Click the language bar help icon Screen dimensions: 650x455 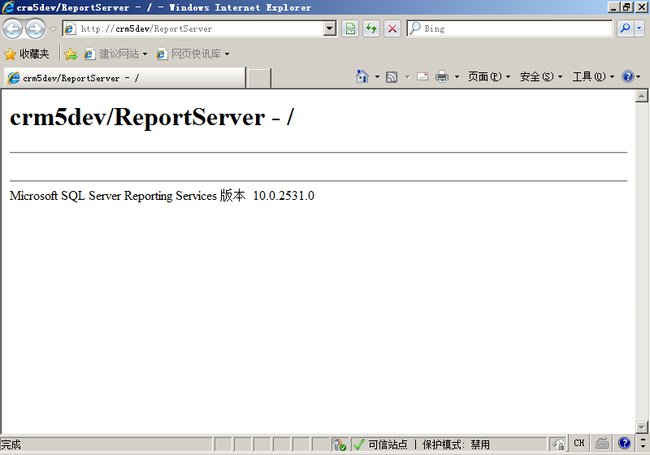tap(624, 443)
